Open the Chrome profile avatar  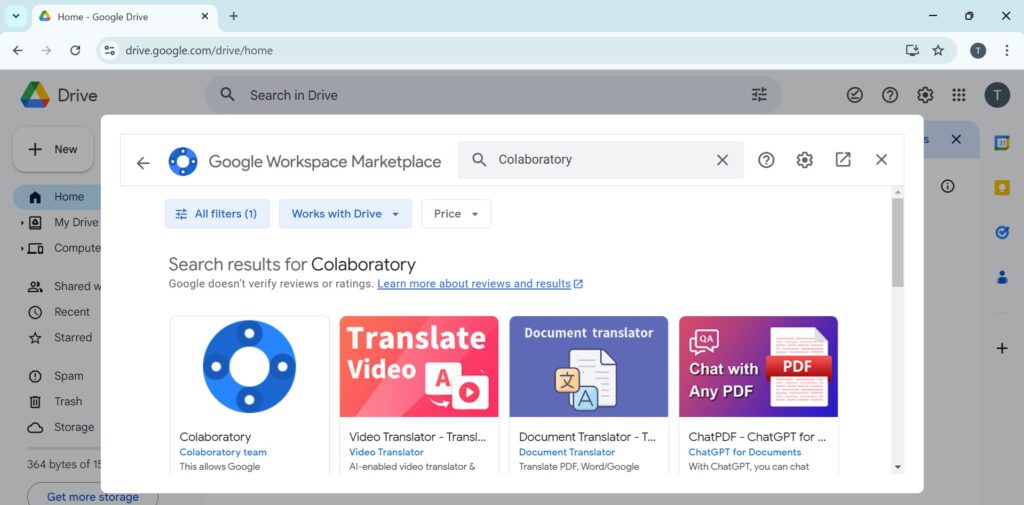[978, 50]
